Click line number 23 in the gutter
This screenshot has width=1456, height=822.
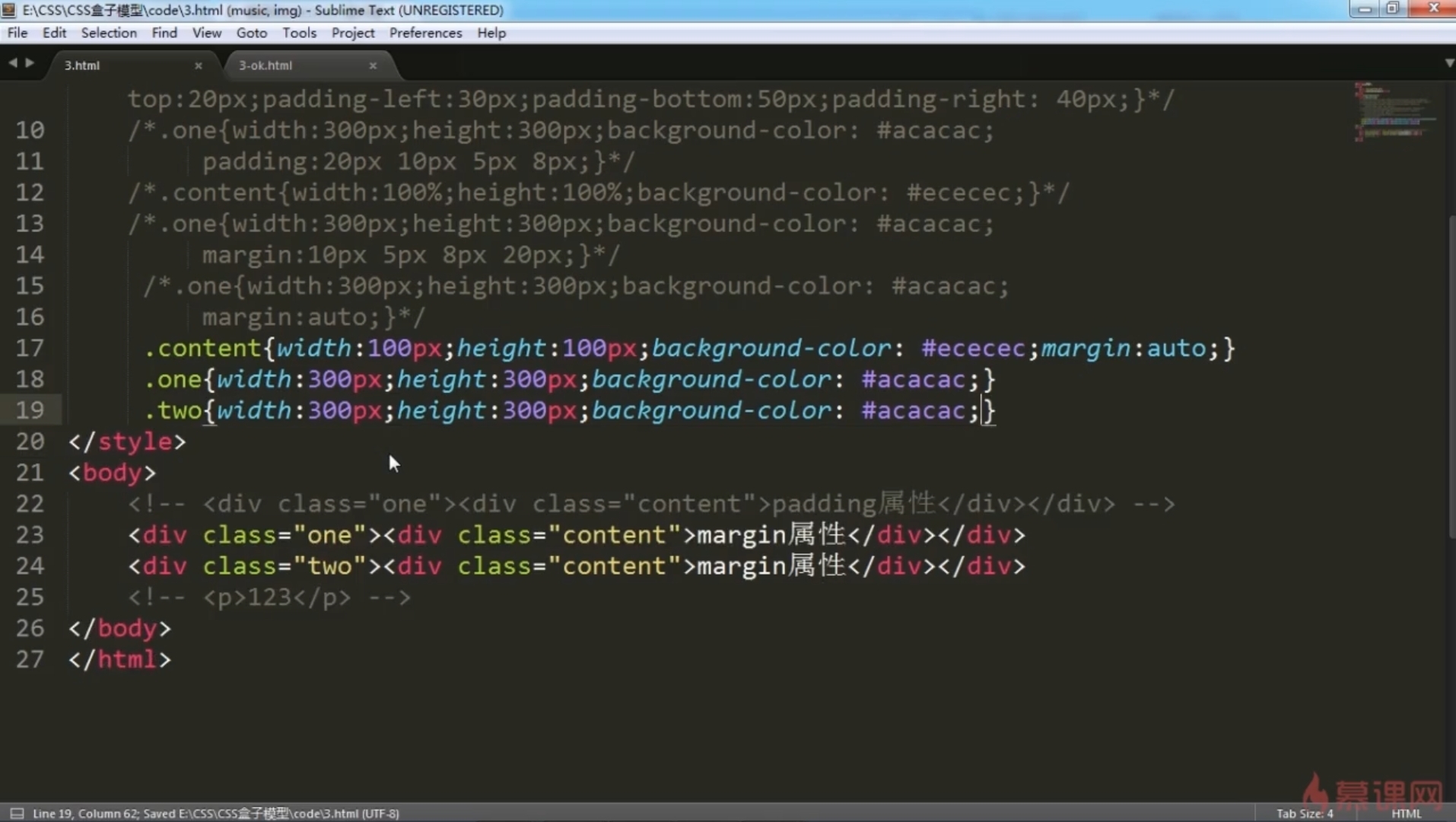30,535
